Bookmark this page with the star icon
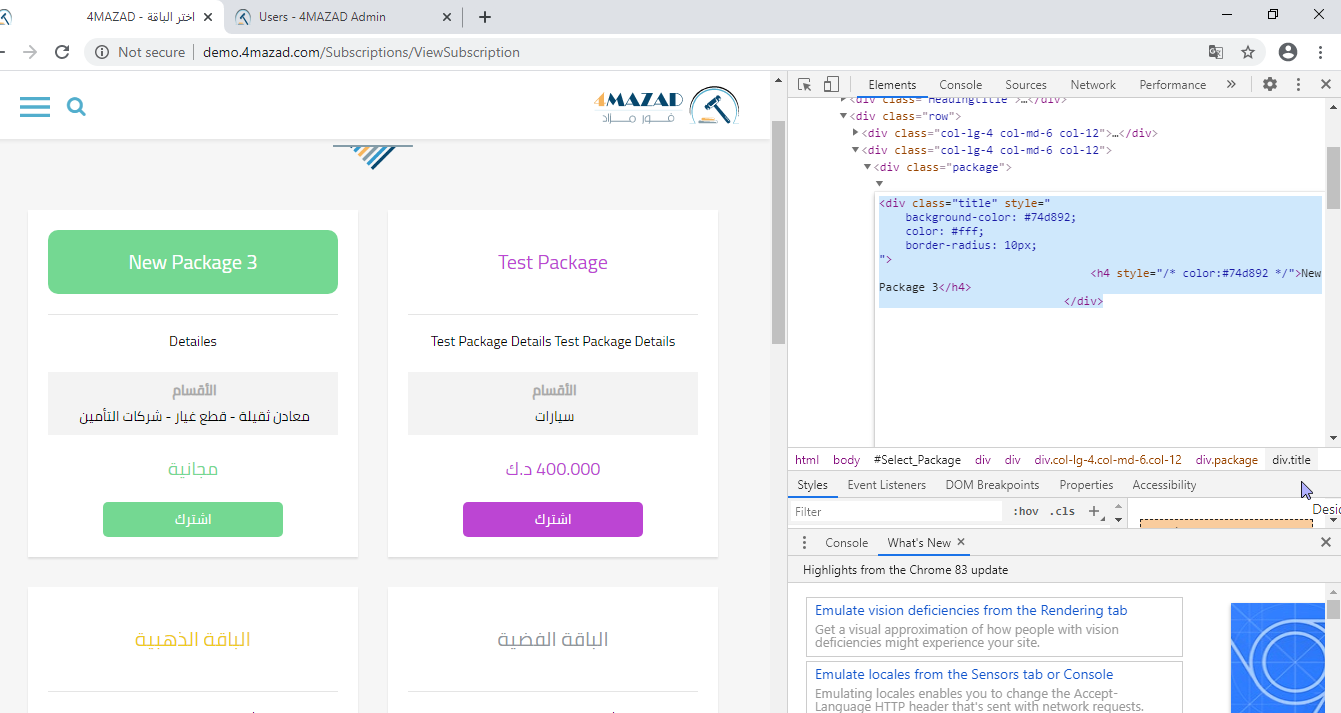 [x=1248, y=52]
